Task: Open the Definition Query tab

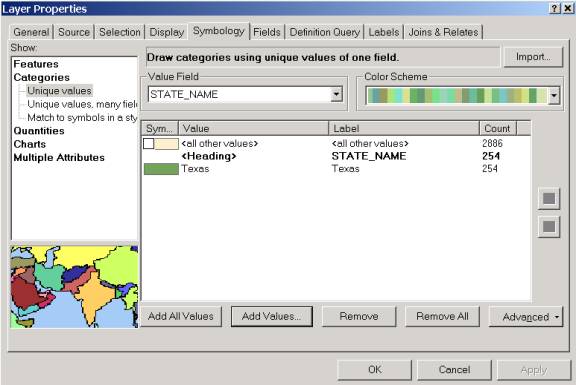Action: pyautogui.click(x=325, y=32)
